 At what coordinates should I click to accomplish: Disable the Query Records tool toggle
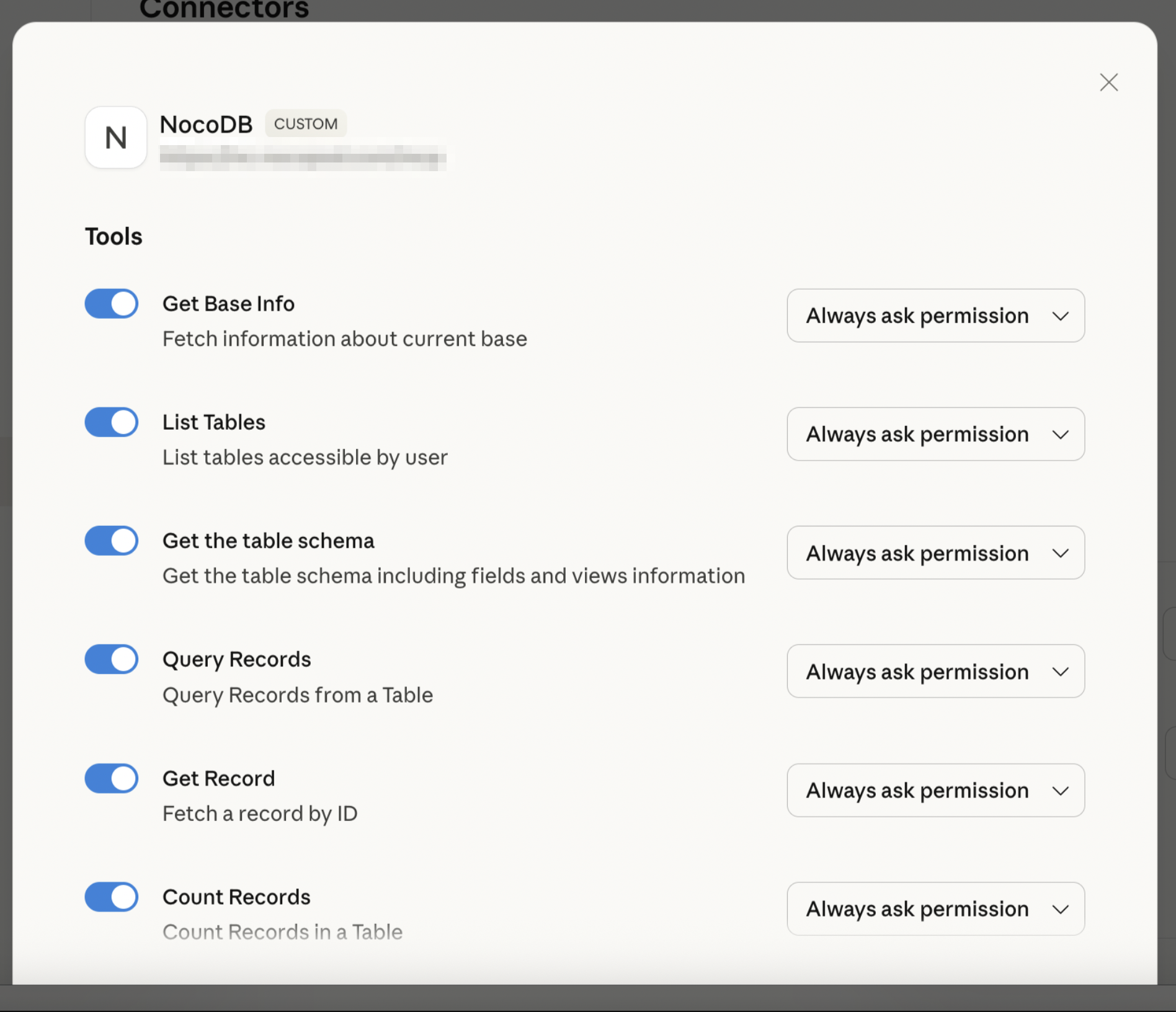[112, 659]
